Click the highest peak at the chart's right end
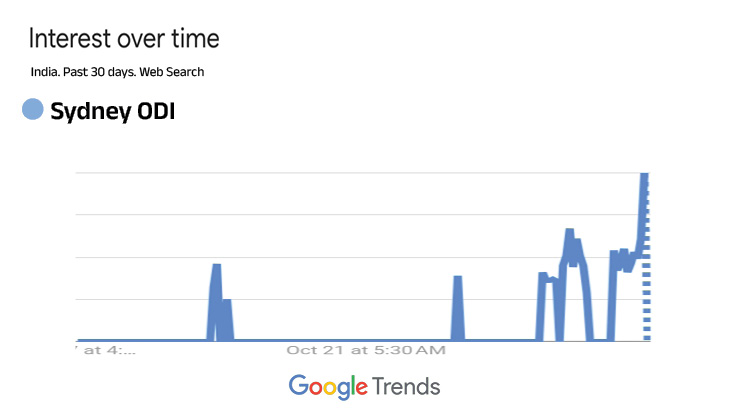The height and width of the screenshot is (418, 730). coord(644,176)
